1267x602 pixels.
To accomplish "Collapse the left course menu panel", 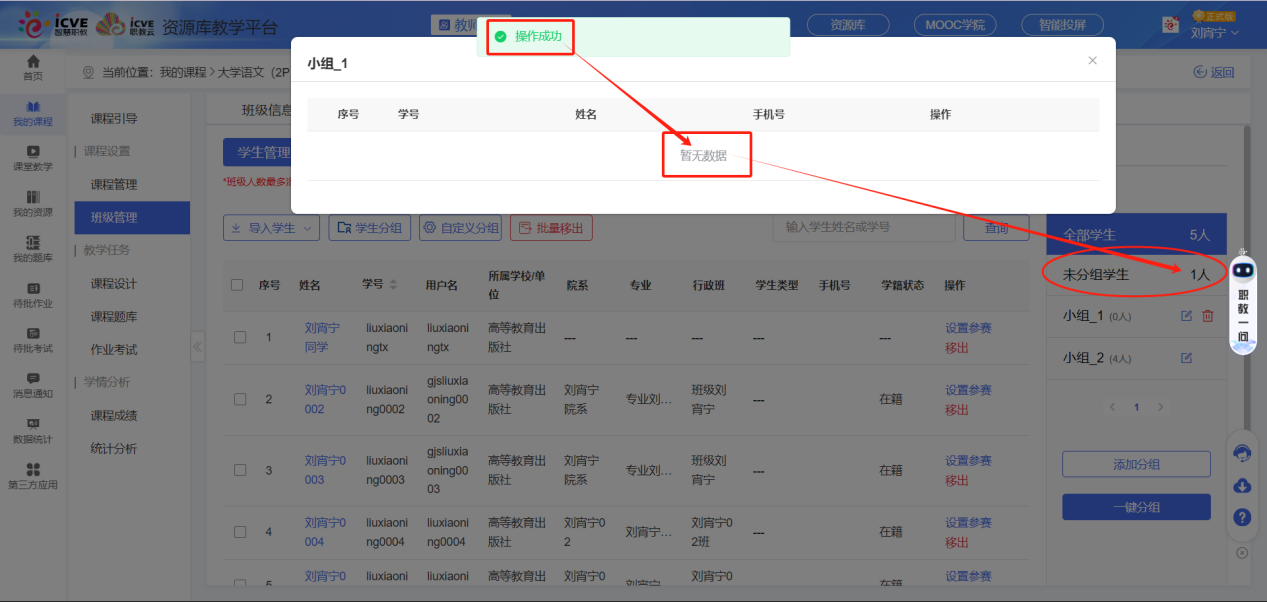I will [x=197, y=347].
